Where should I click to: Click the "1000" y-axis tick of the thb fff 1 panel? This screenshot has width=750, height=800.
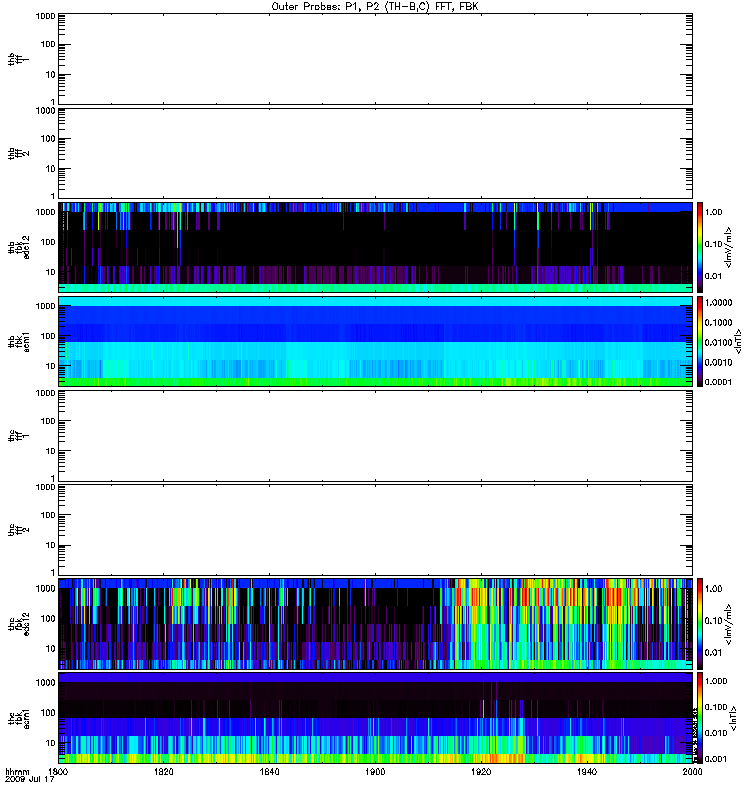45,16
